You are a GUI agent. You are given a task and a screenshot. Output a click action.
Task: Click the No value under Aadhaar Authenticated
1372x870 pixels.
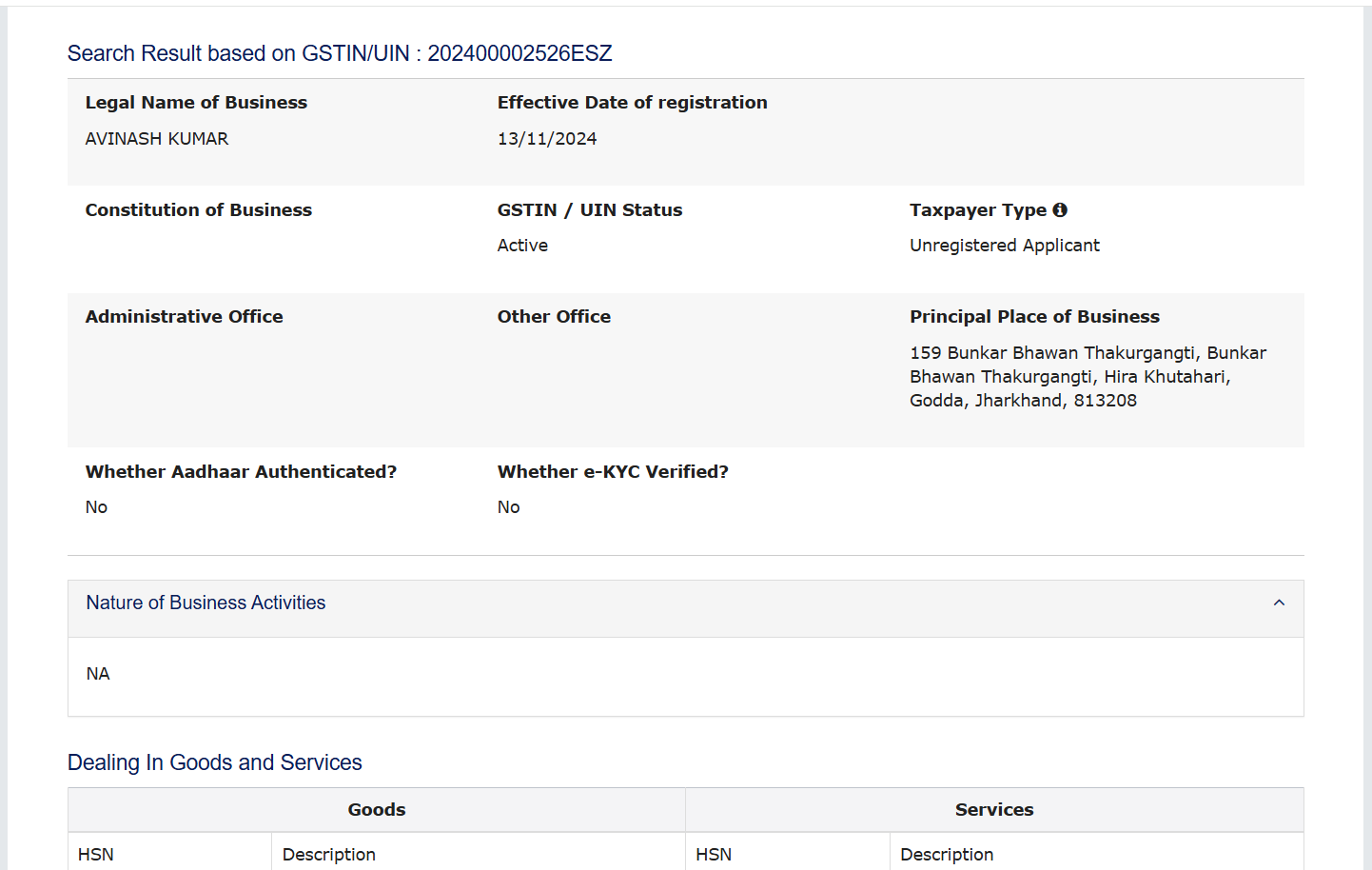click(x=96, y=507)
